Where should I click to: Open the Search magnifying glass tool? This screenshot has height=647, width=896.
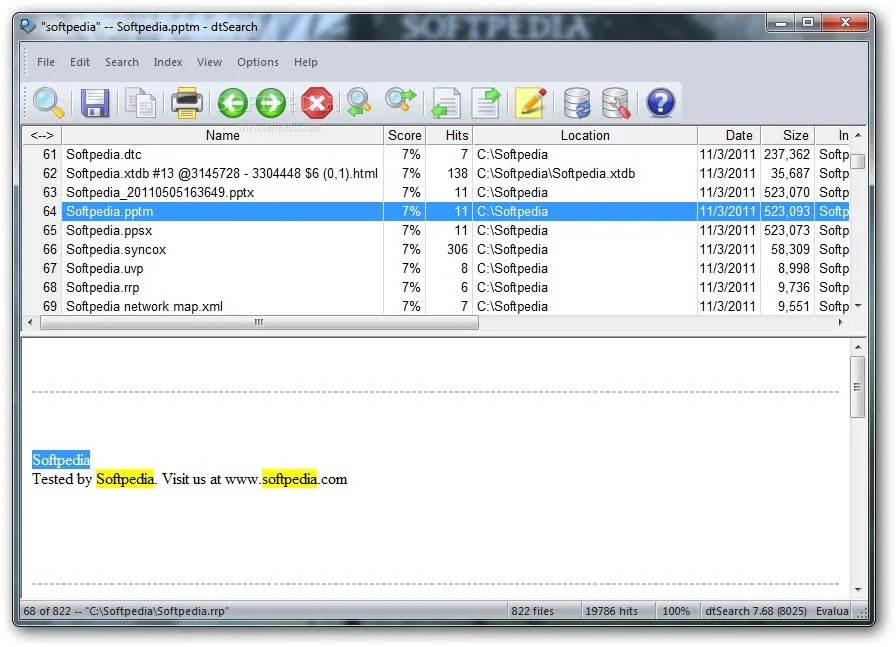pyautogui.click(x=49, y=103)
